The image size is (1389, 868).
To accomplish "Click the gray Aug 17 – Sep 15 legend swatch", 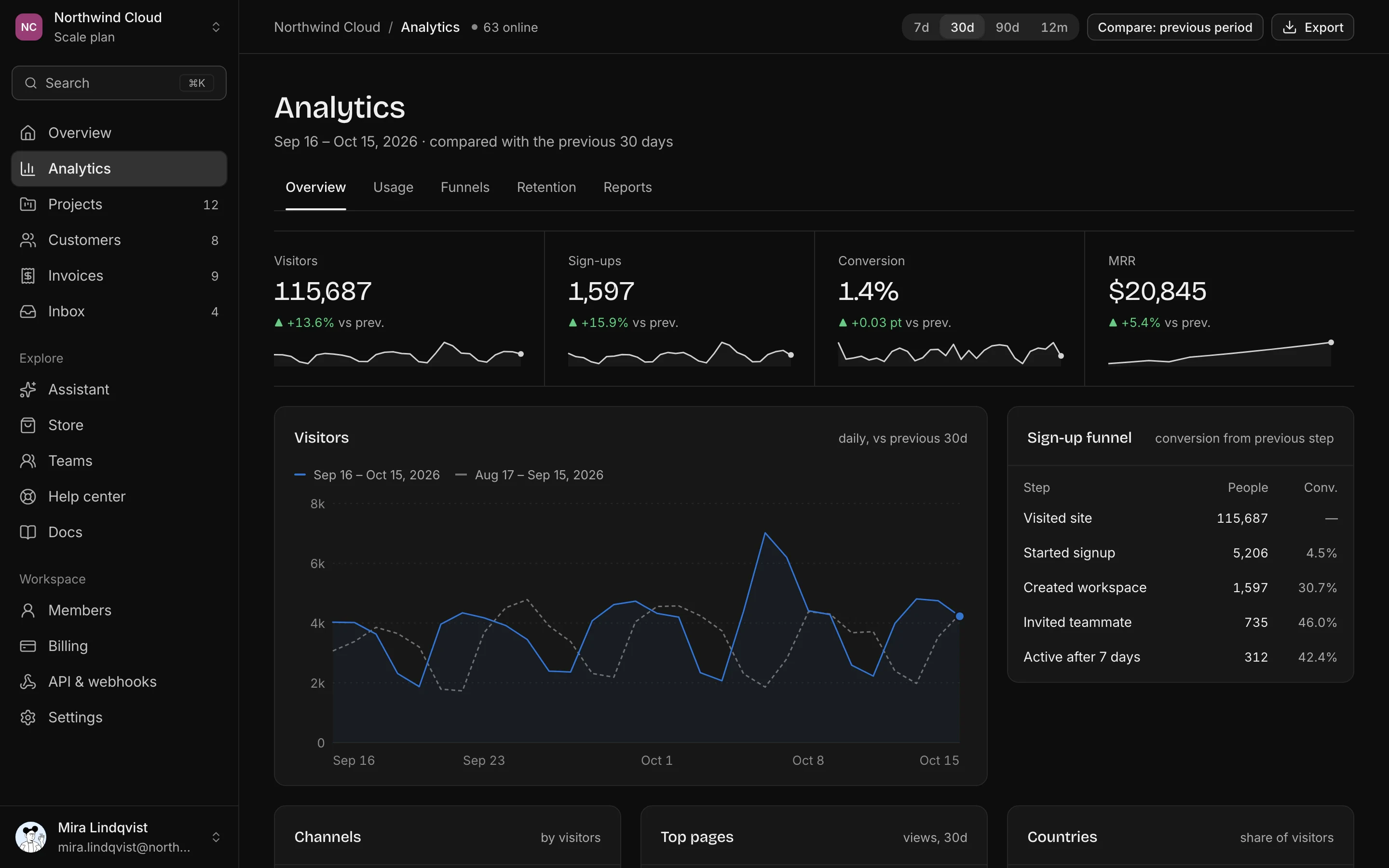I will [x=461, y=475].
